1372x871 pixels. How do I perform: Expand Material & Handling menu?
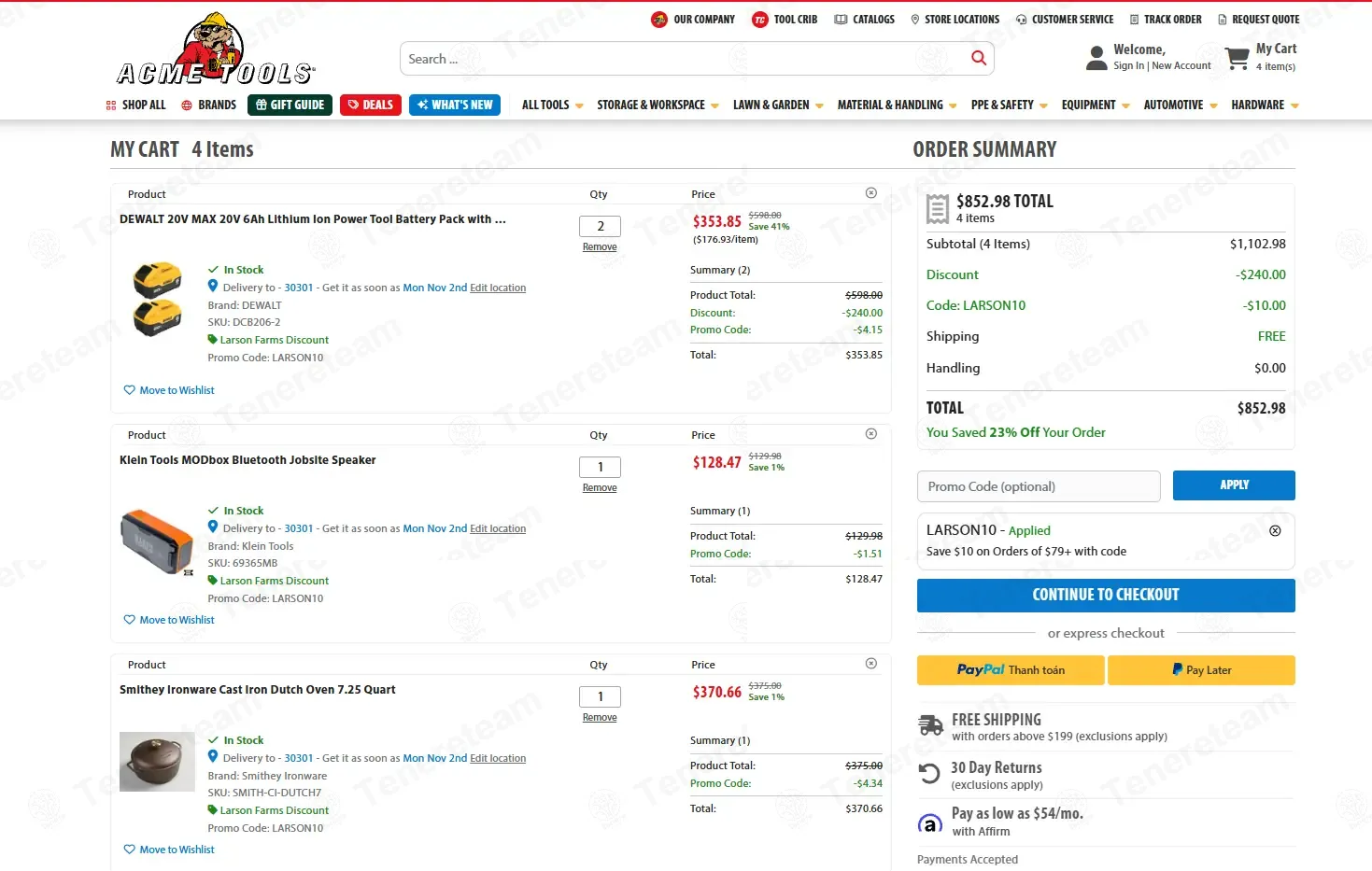(x=898, y=105)
